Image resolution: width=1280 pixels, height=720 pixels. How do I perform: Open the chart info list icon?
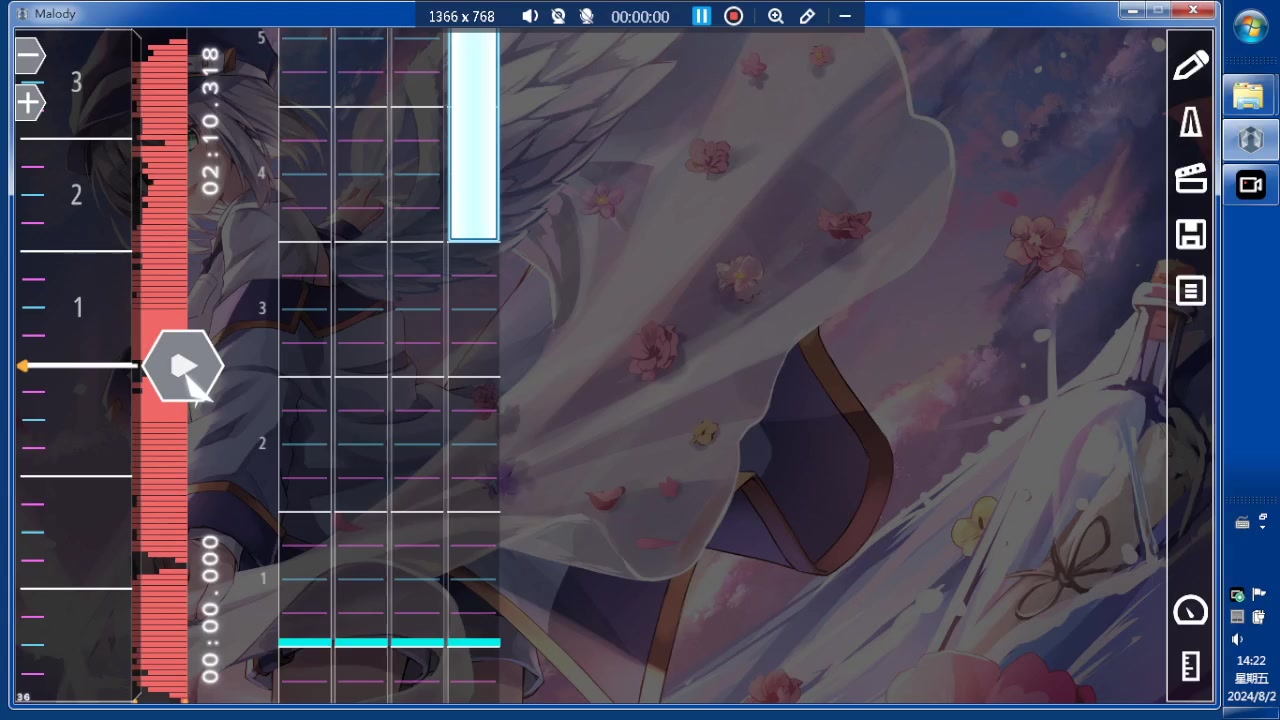(1190, 291)
